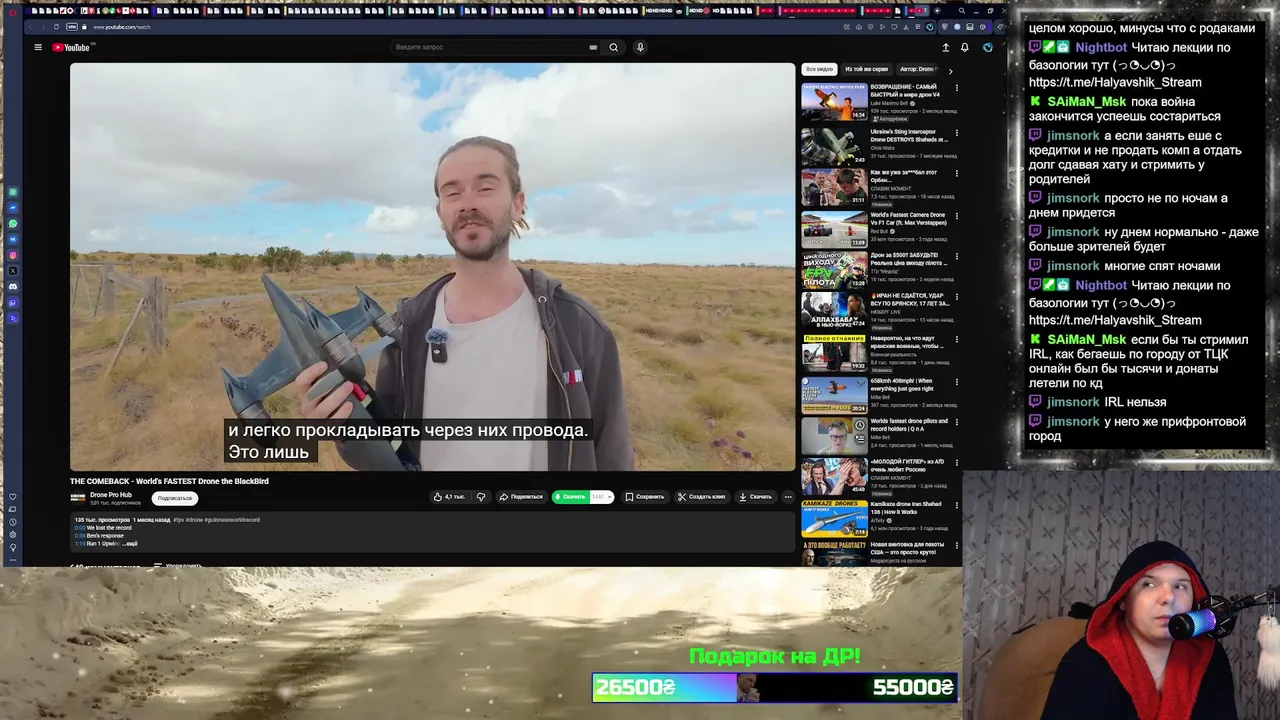Select the Из той же серии chip
Screen dimensions: 1280x720
[866, 69]
